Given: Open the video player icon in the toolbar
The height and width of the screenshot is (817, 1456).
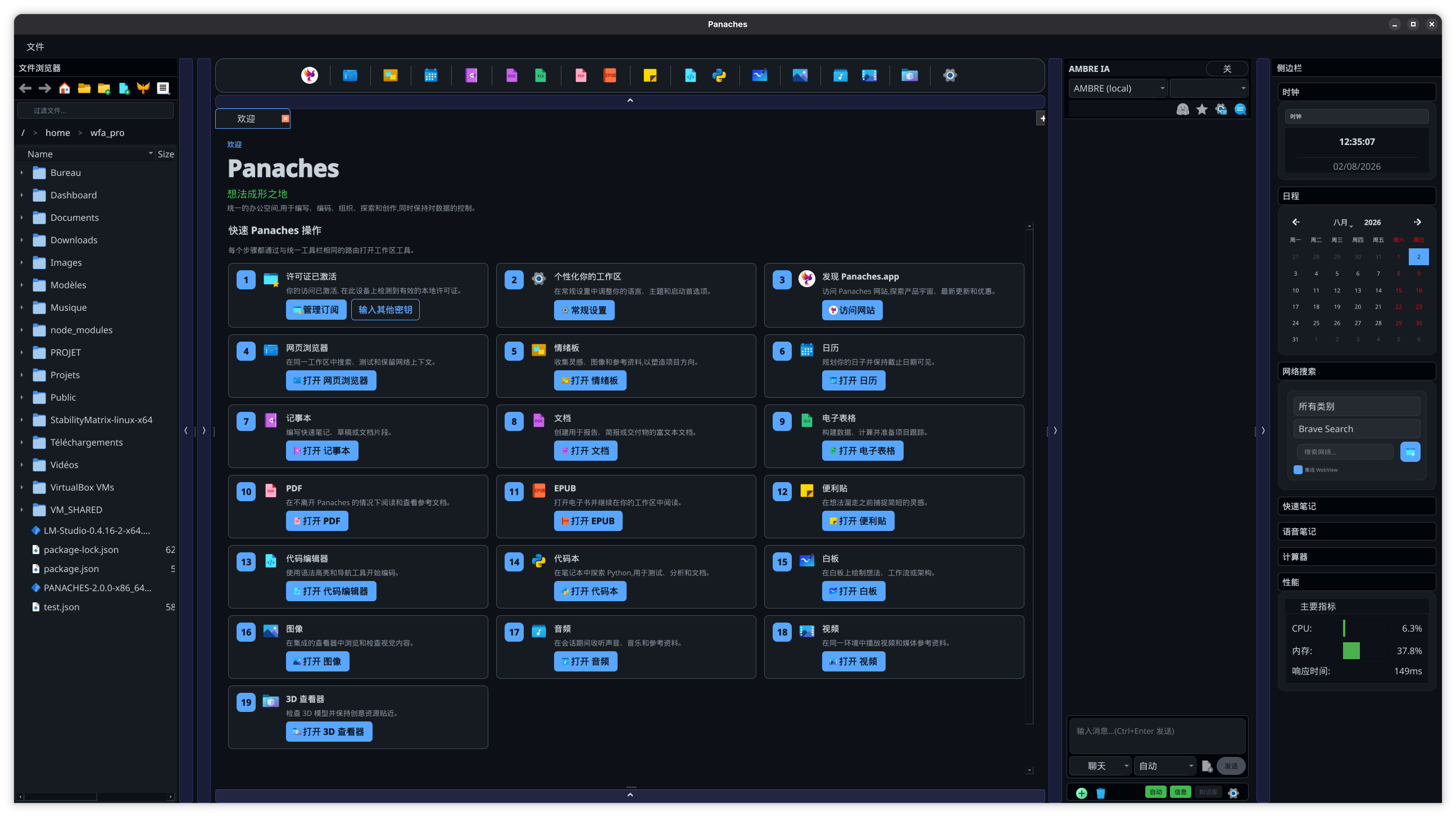Looking at the screenshot, I should (869, 75).
